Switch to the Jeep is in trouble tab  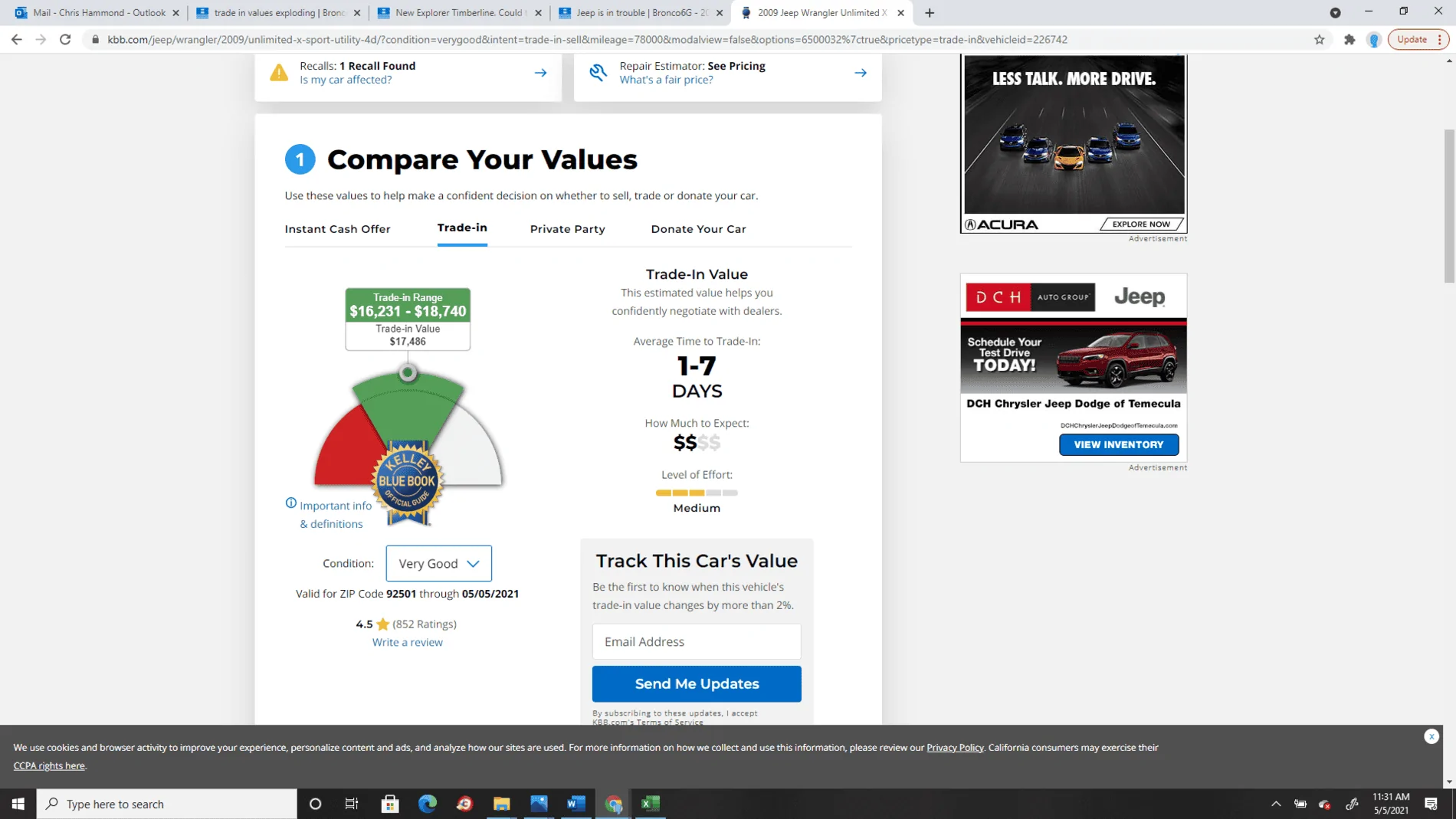coord(641,12)
